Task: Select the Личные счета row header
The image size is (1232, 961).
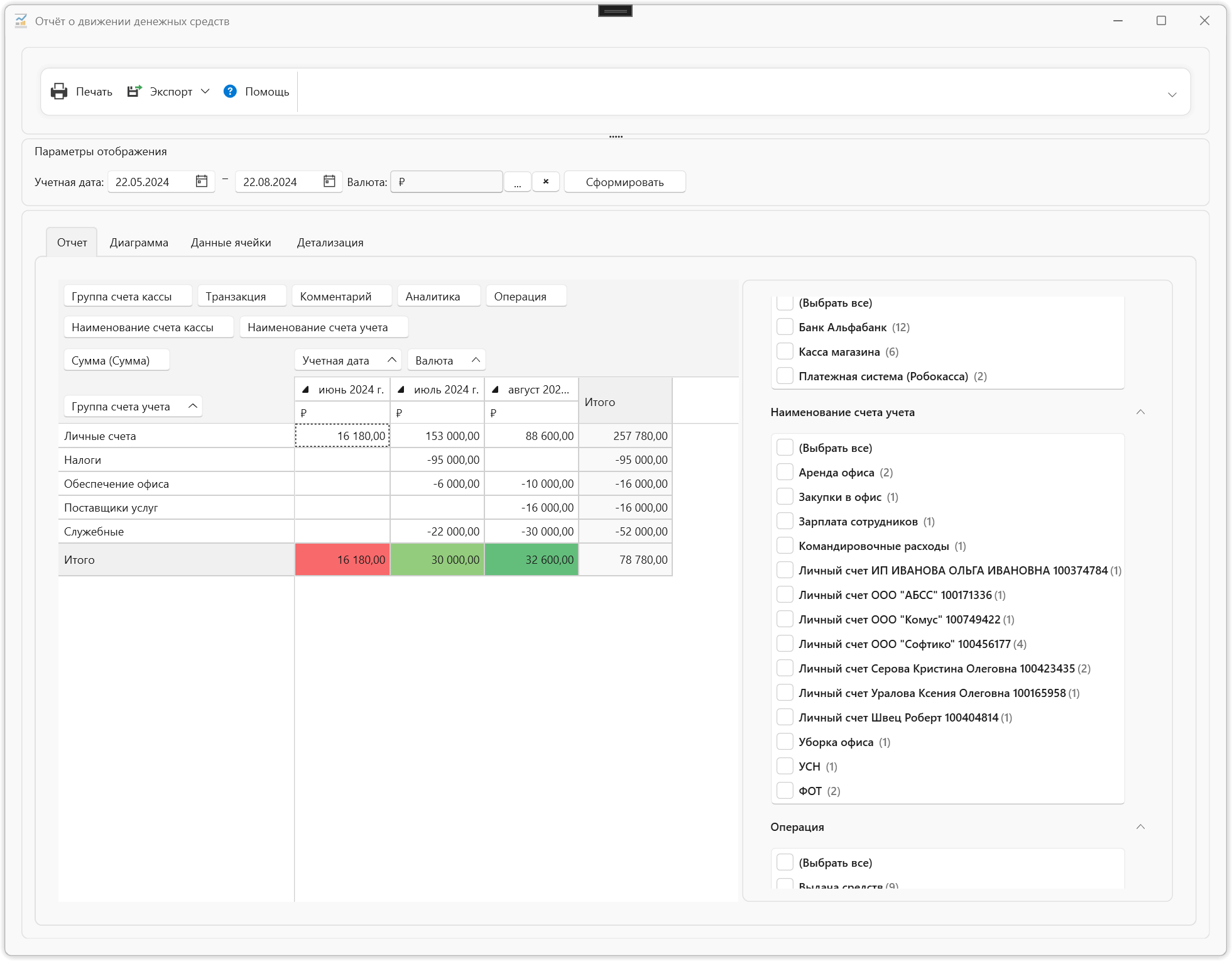Action: pos(176,436)
